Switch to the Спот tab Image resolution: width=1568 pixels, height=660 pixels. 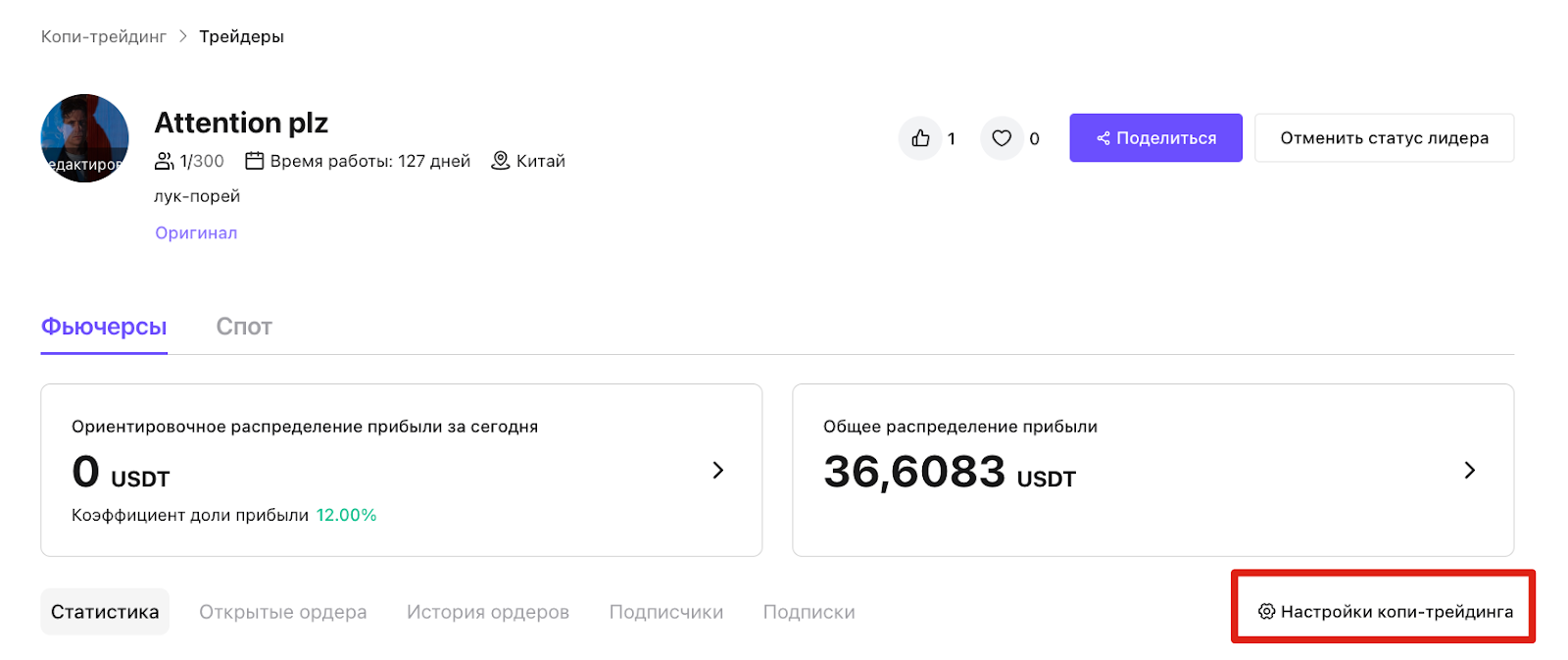(244, 327)
